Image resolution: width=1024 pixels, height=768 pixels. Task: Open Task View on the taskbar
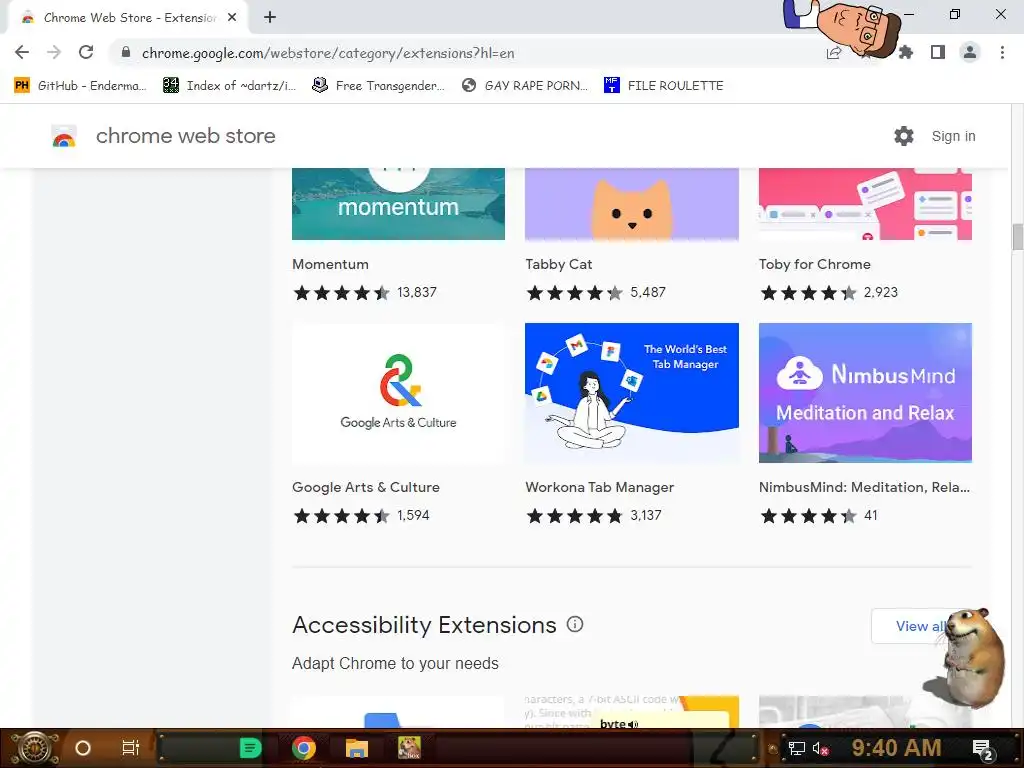[x=131, y=748]
